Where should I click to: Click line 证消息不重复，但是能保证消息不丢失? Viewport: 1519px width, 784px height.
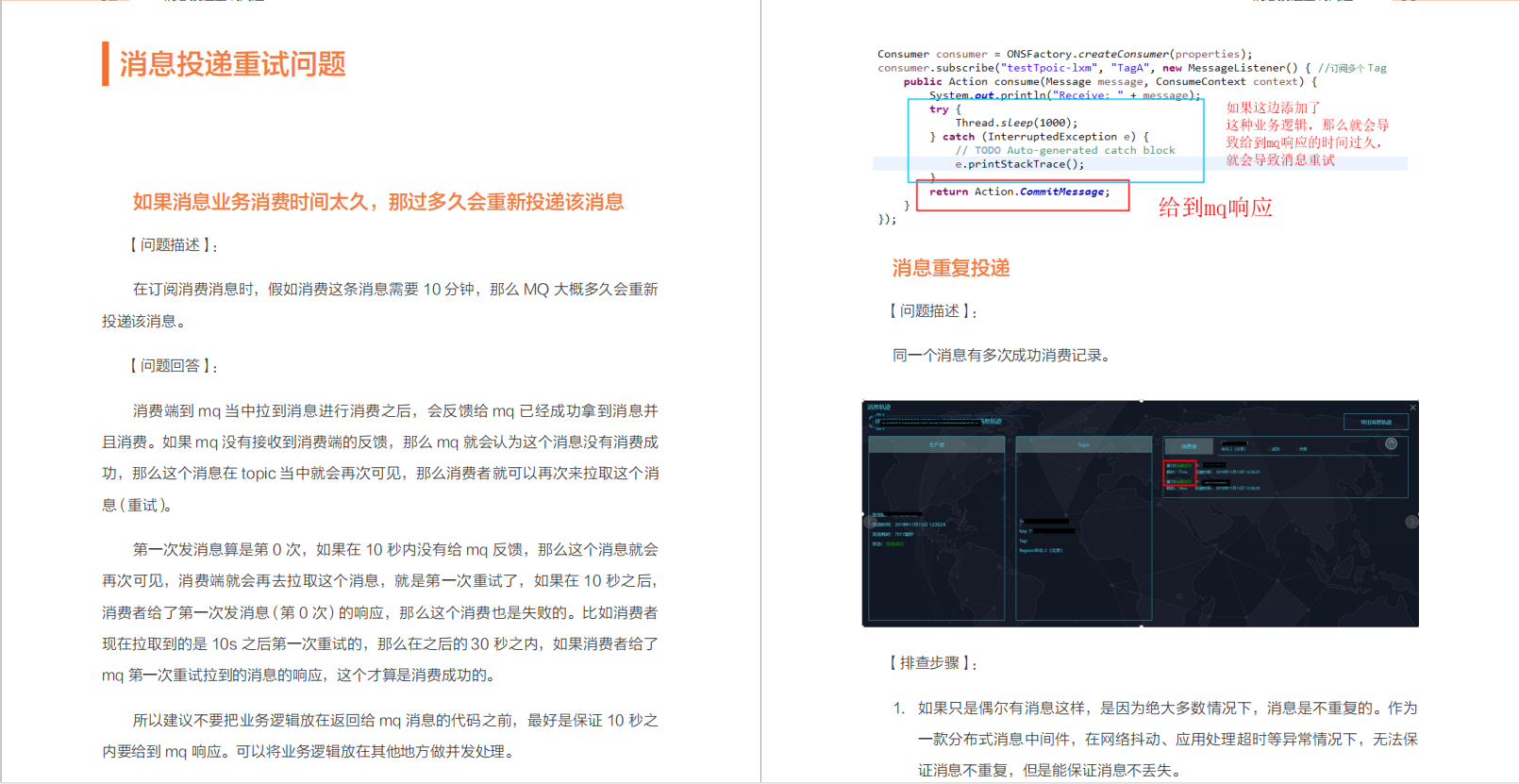point(1049,771)
